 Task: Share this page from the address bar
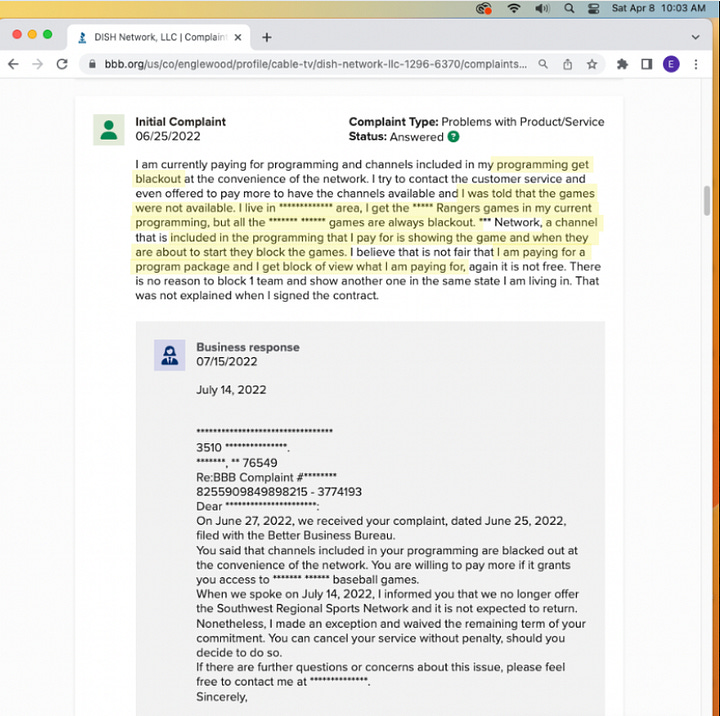(568, 64)
